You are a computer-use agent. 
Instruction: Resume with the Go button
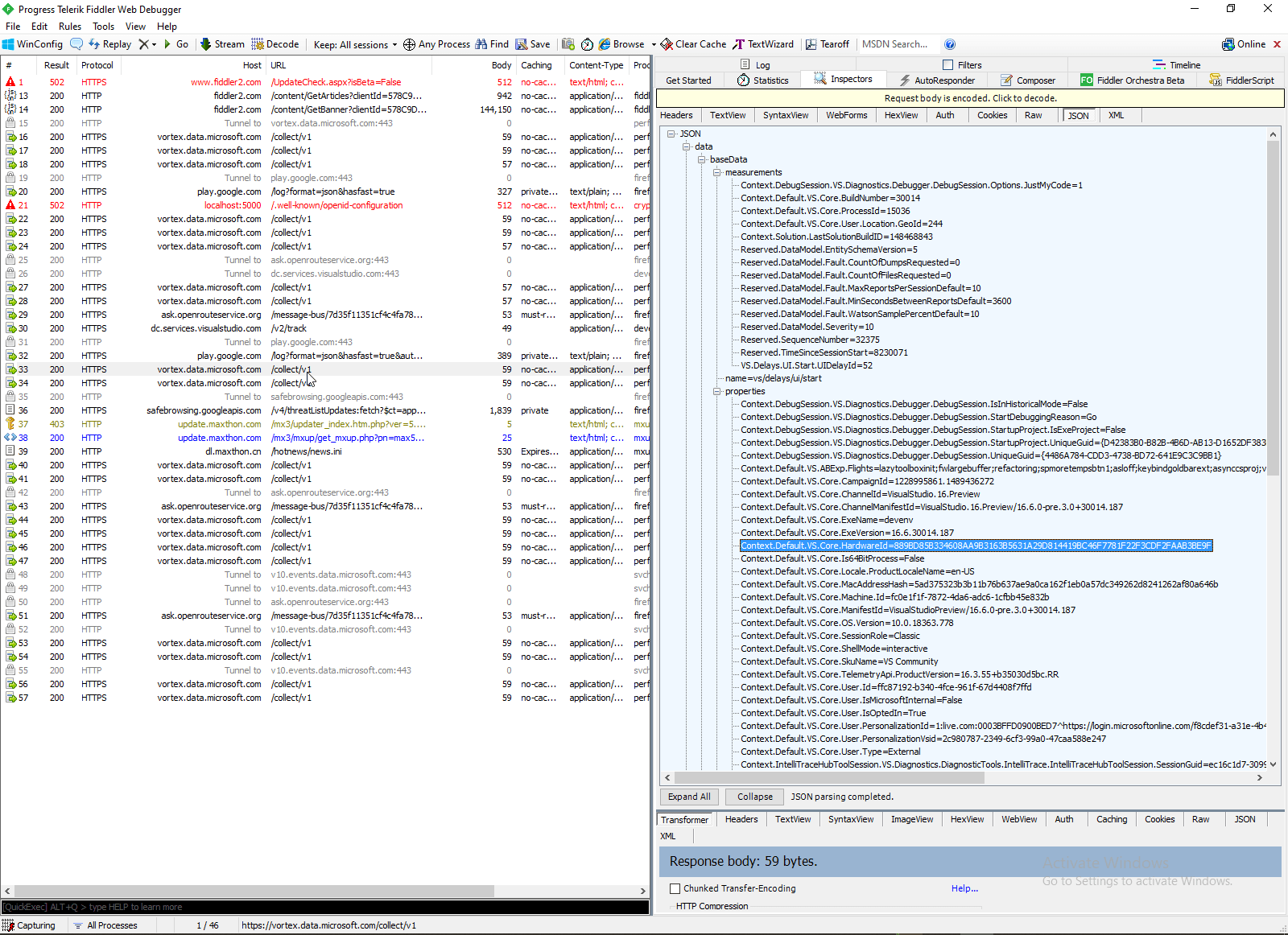pyautogui.click(x=176, y=44)
